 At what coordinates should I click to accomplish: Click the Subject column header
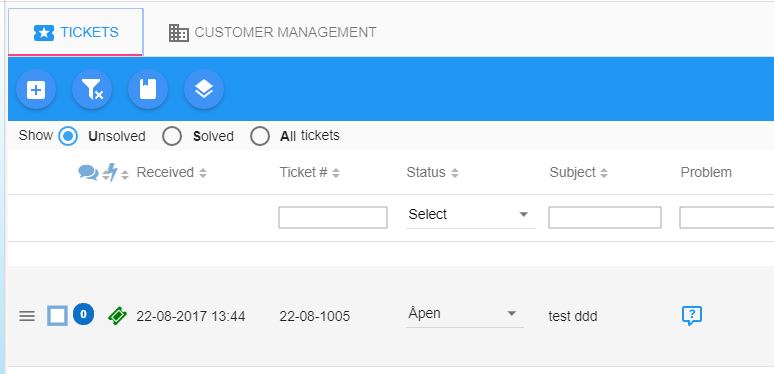(x=573, y=173)
